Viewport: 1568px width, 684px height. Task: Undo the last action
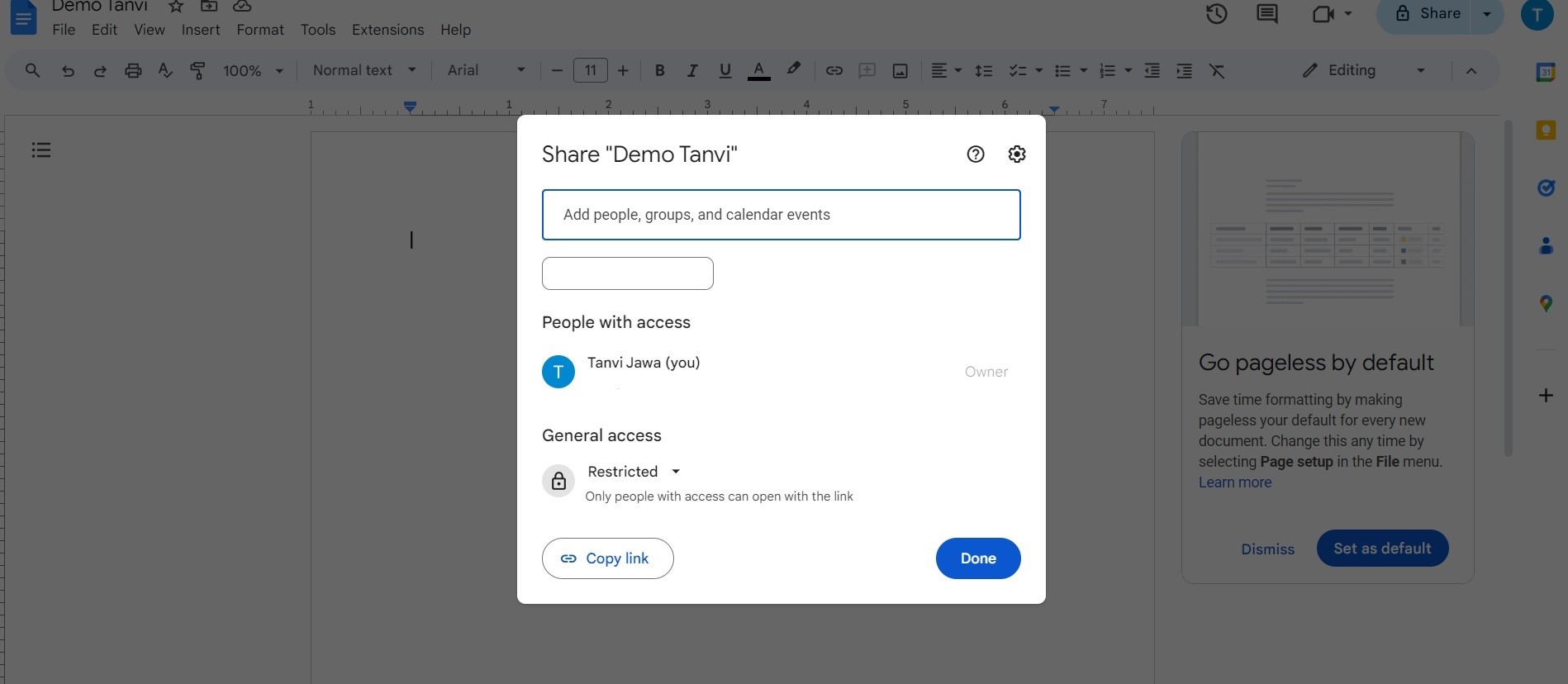click(x=68, y=71)
